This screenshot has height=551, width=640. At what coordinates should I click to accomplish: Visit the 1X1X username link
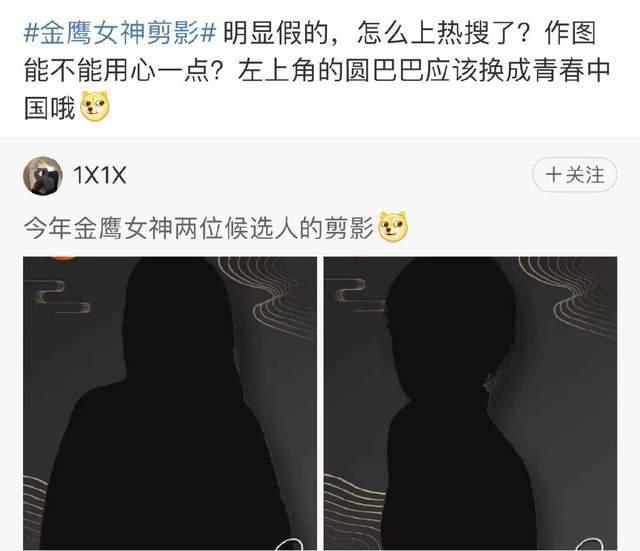100,176
